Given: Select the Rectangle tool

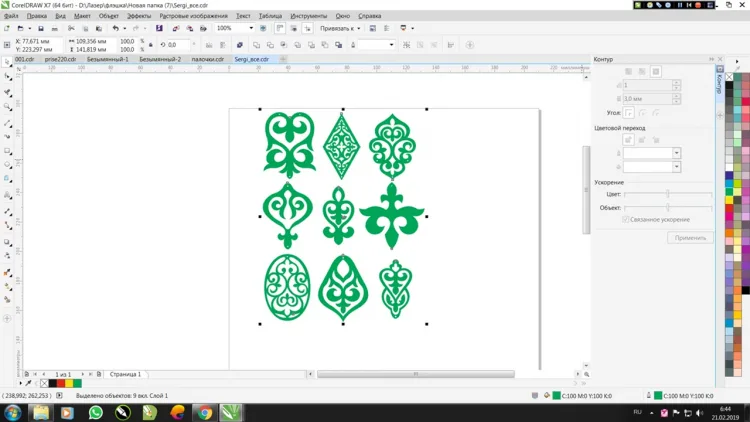Looking at the screenshot, I should click(x=7, y=151).
